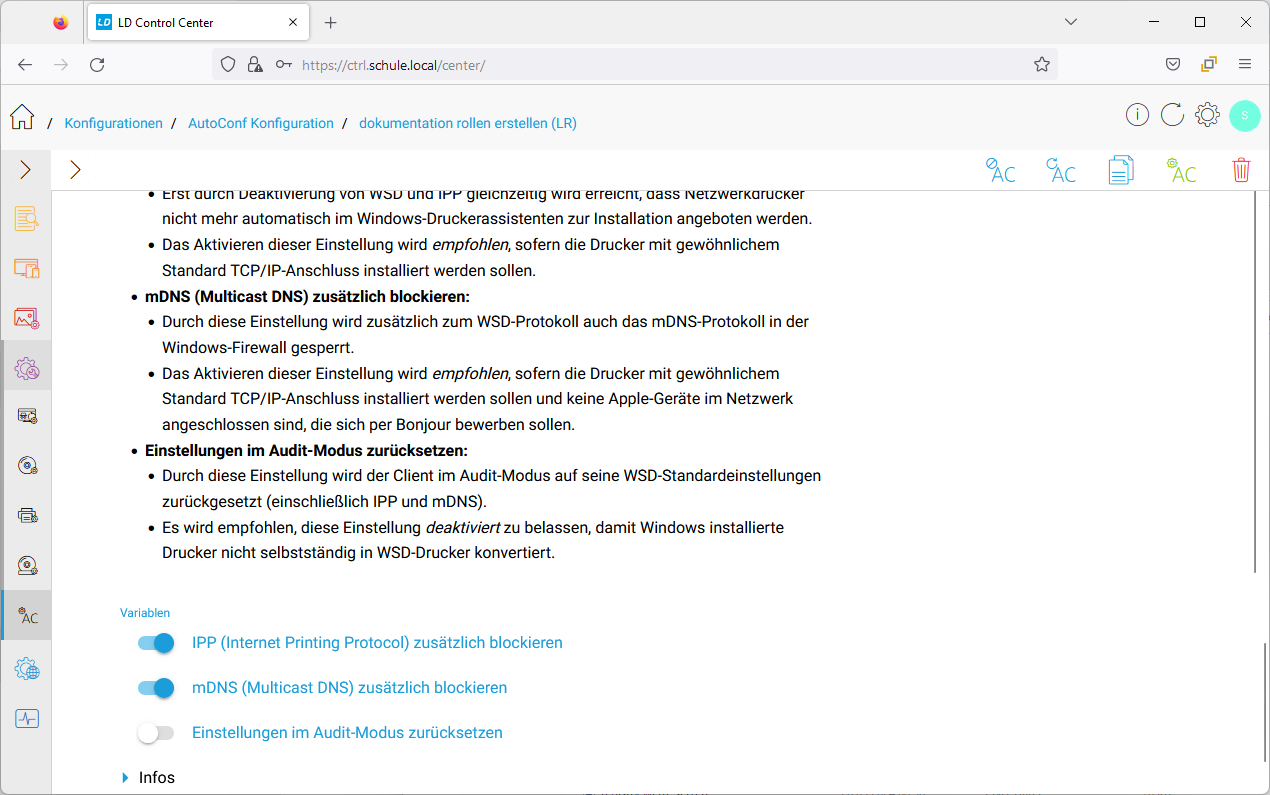The image size is (1270, 795).
Task: Expand the Infos section triangle
Action: (125, 778)
